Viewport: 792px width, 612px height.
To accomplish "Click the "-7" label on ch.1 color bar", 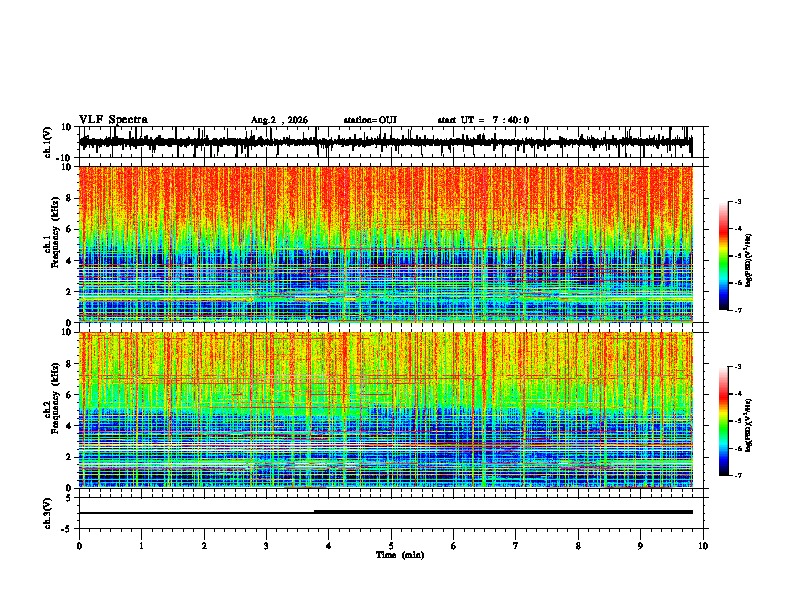I will tap(737, 310).
